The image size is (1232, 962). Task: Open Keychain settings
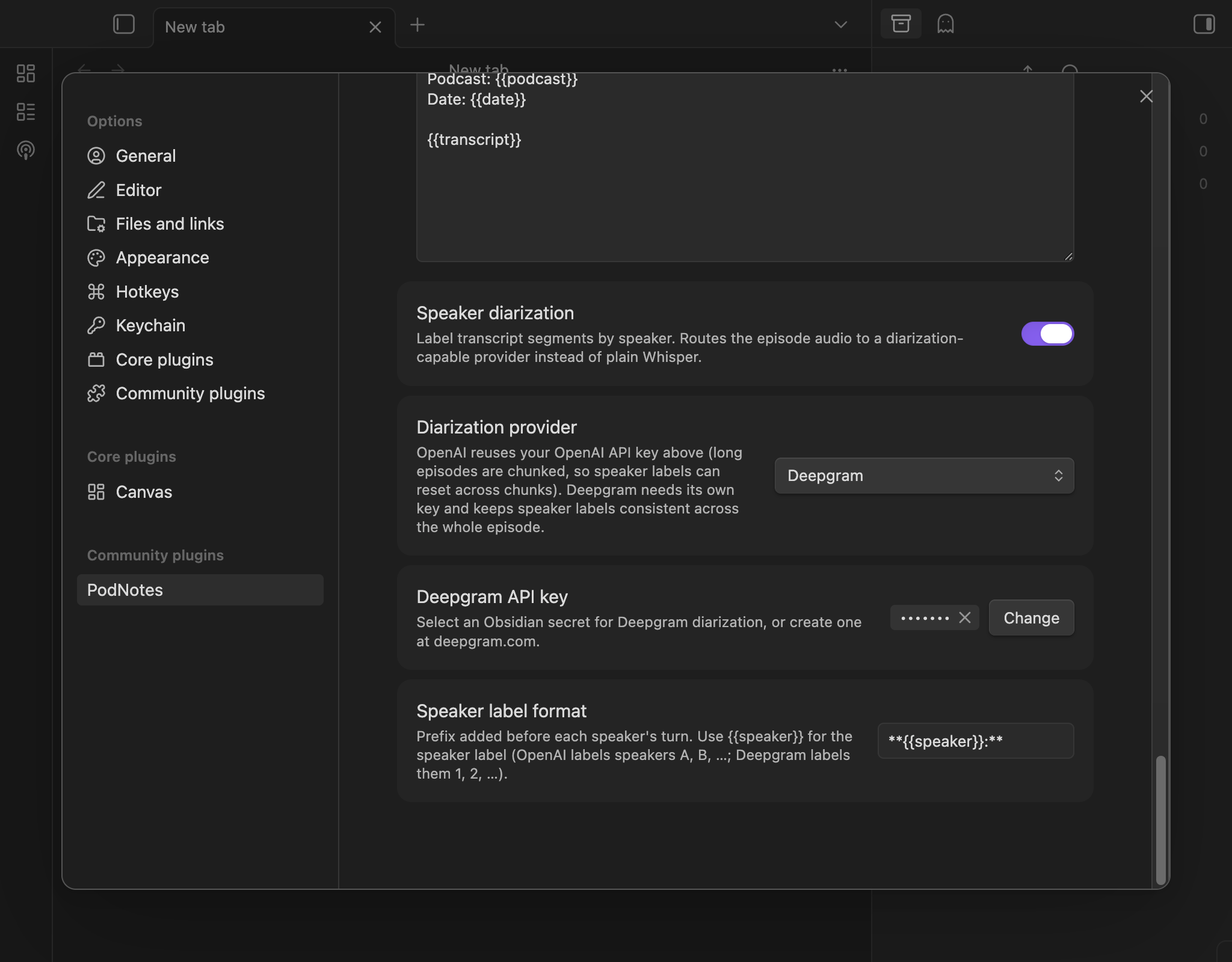pyautogui.click(x=200, y=325)
